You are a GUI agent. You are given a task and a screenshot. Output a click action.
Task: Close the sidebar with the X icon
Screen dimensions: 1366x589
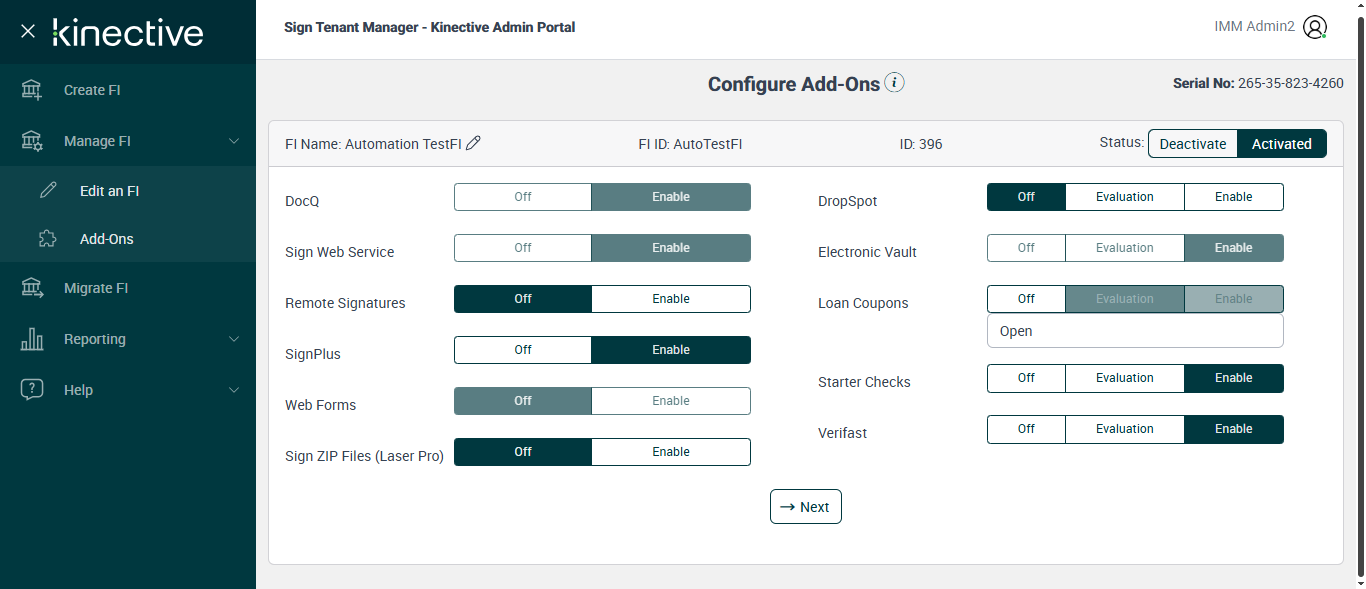coord(28,31)
